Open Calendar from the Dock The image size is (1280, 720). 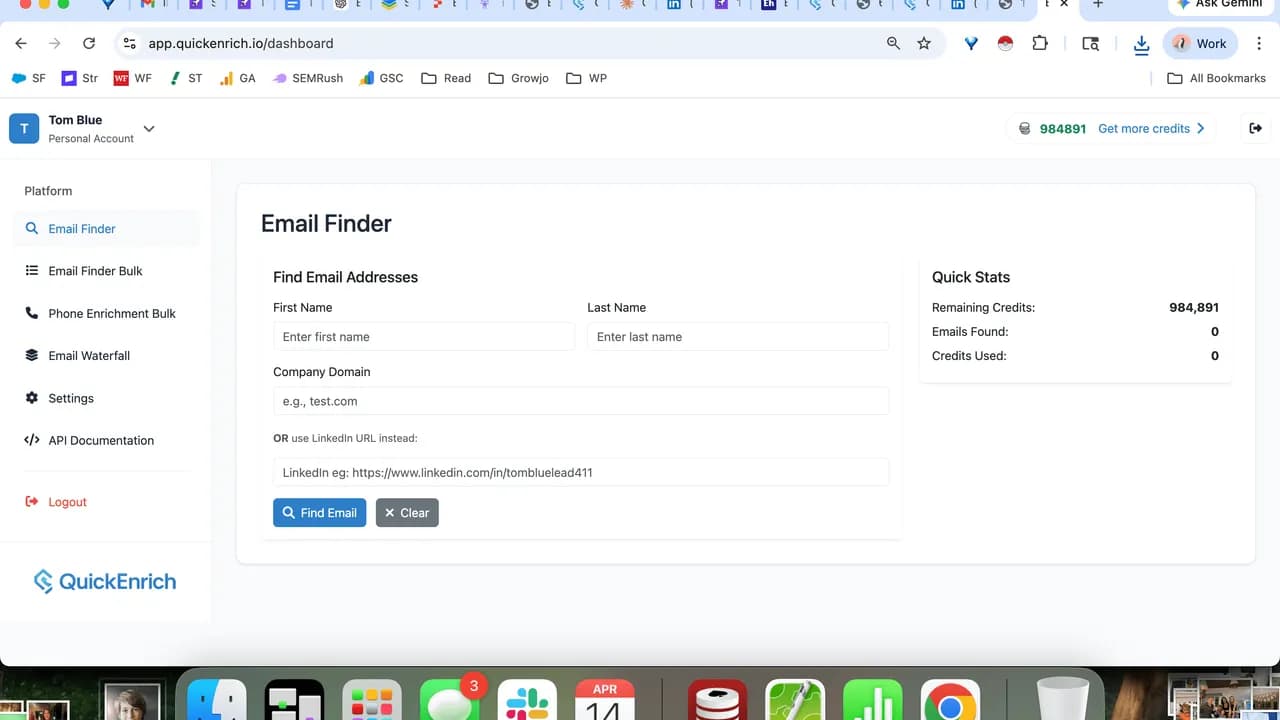tap(604, 701)
